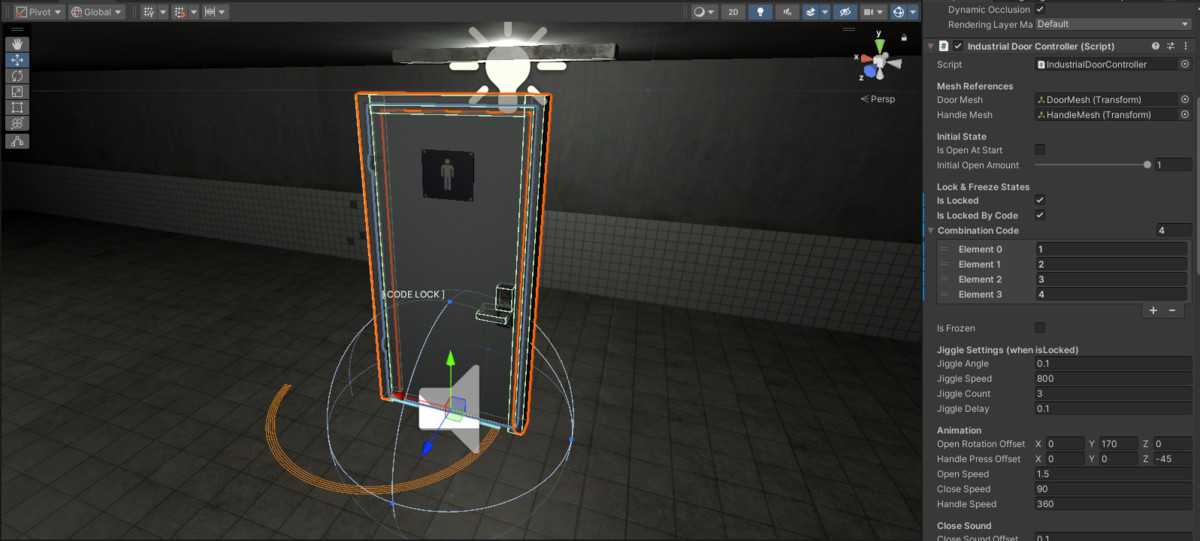Click the Gizmos sphere icon
This screenshot has width=1200, height=541.
click(898, 12)
